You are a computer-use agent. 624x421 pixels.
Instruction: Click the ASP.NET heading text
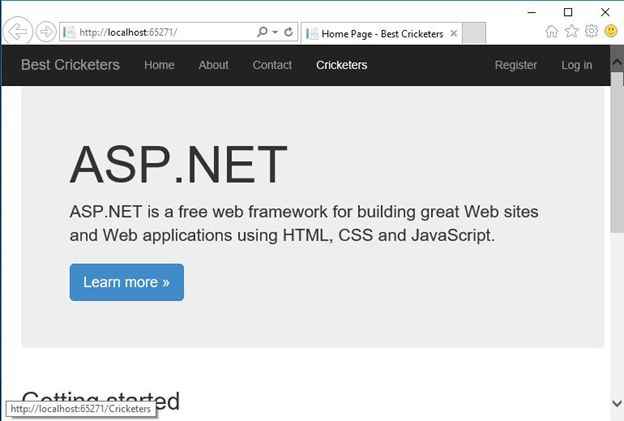pos(178,164)
